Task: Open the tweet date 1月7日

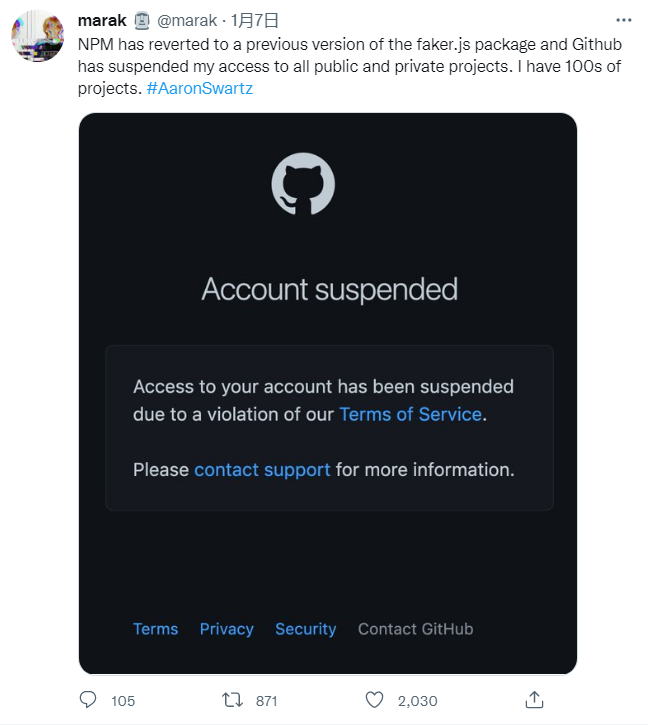Action: click(255, 20)
